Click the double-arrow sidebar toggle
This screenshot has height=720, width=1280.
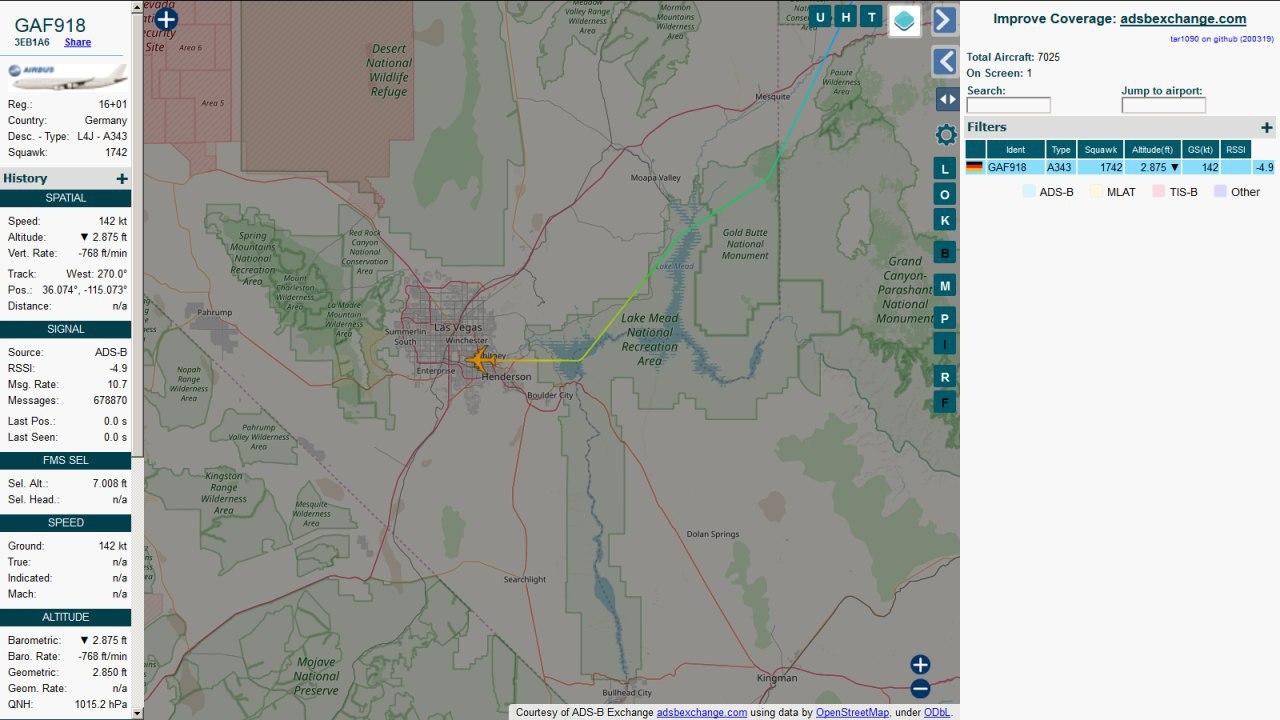coord(947,99)
